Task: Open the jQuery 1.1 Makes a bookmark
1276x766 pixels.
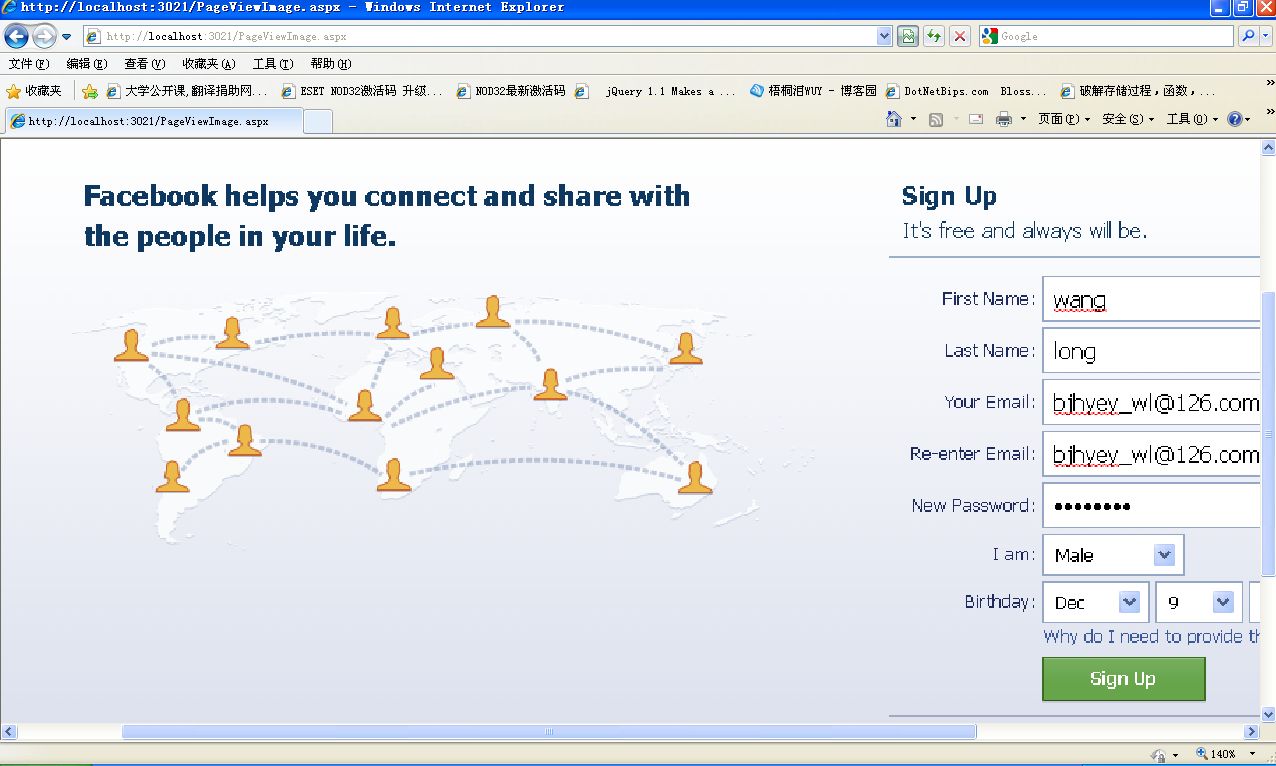Action: [x=655, y=91]
